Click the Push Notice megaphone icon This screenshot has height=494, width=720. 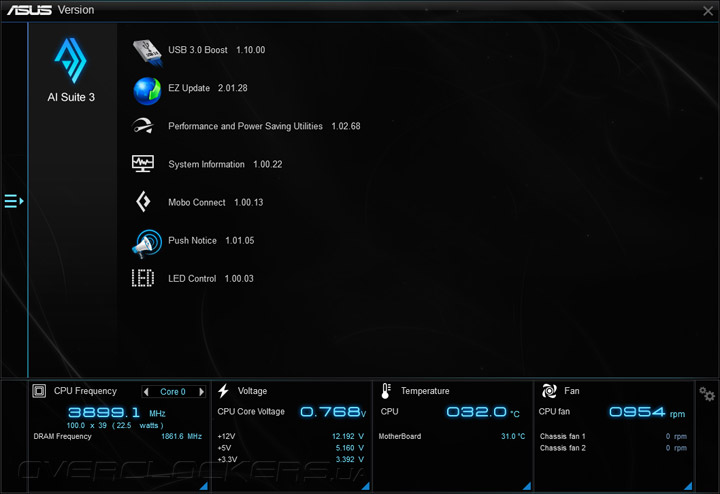[x=147, y=243]
